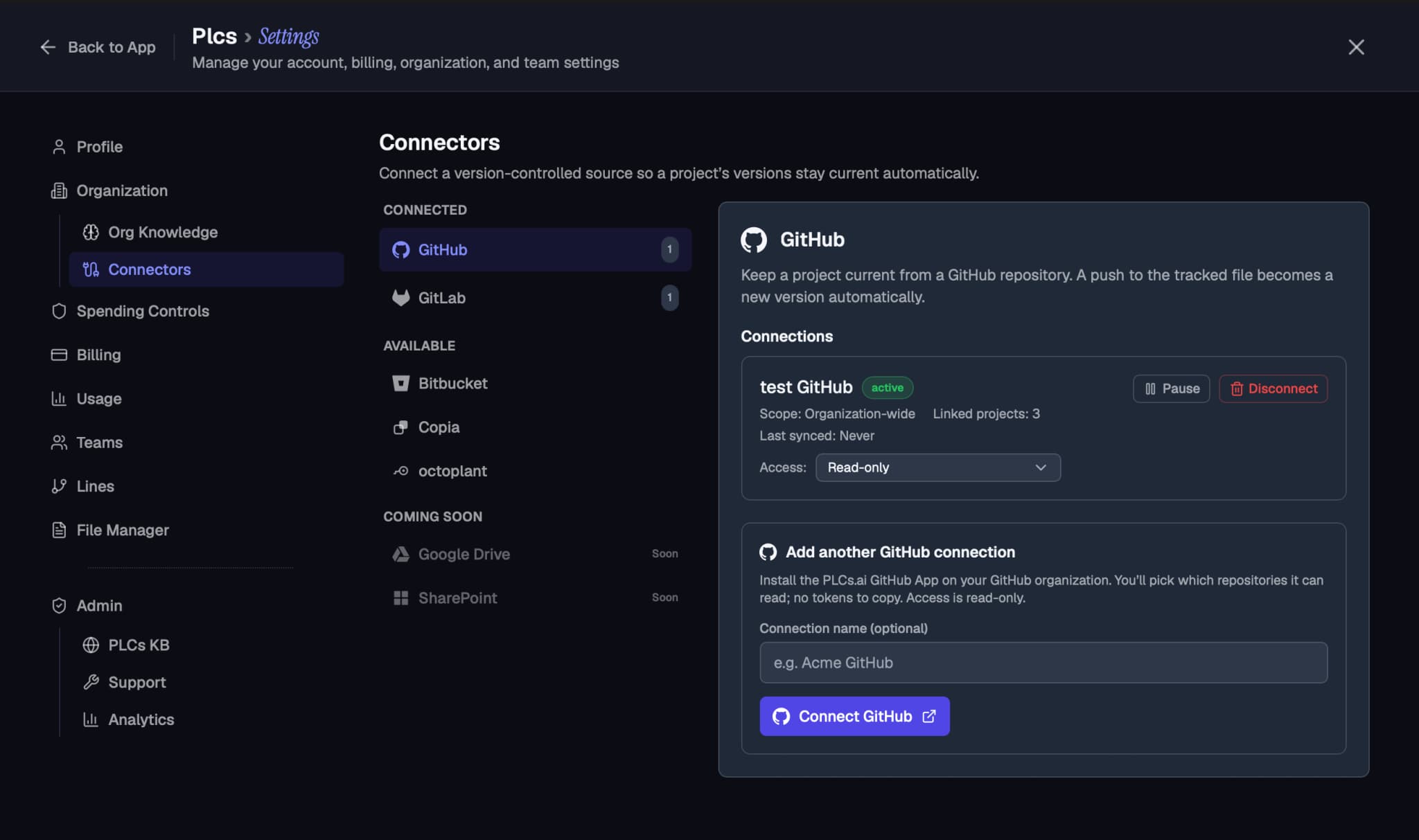The height and width of the screenshot is (840, 1419).
Task: Click the GitHub connection count badge
Action: pos(669,249)
